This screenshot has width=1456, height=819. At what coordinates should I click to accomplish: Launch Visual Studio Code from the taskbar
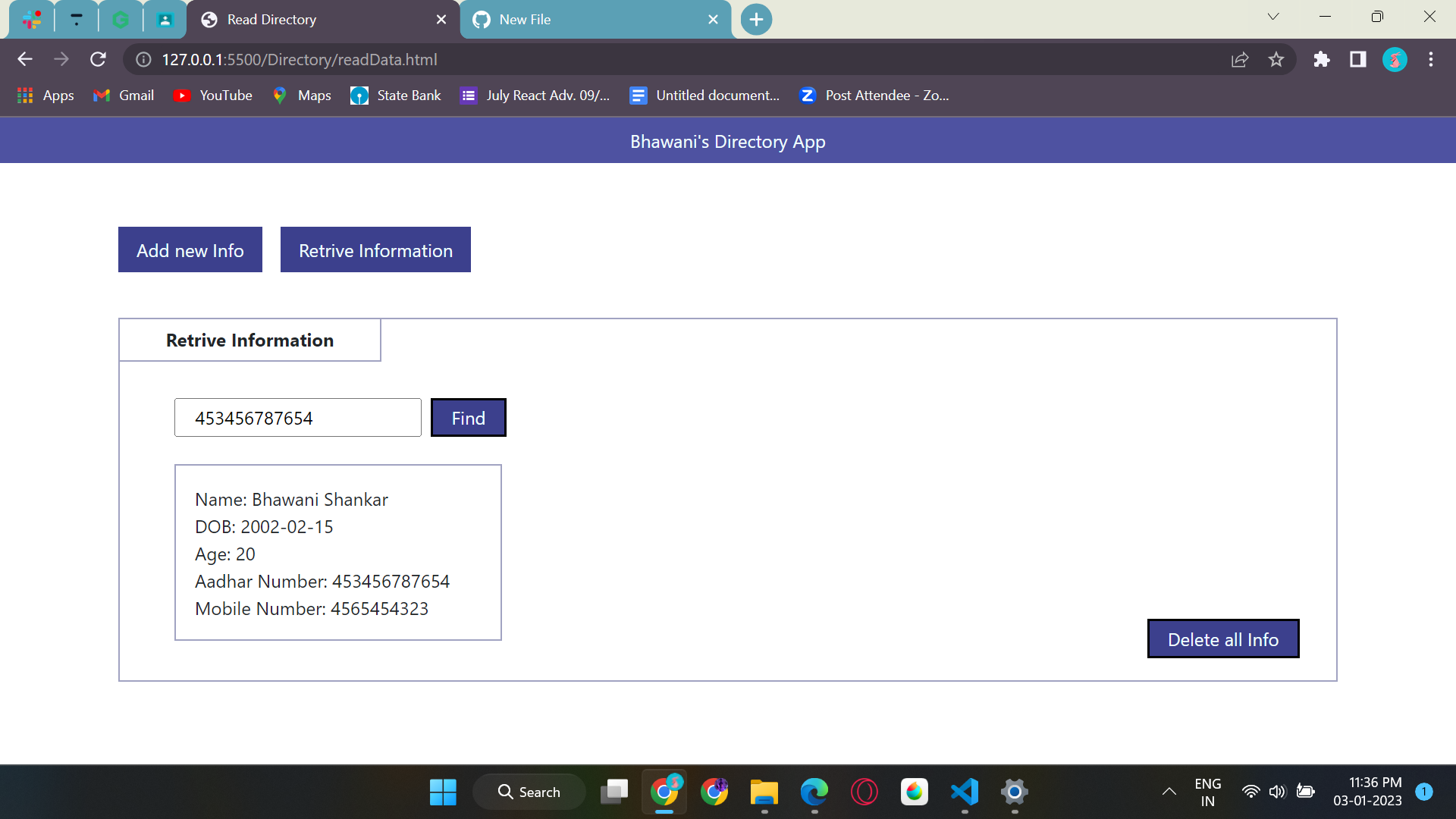point(964,792)
